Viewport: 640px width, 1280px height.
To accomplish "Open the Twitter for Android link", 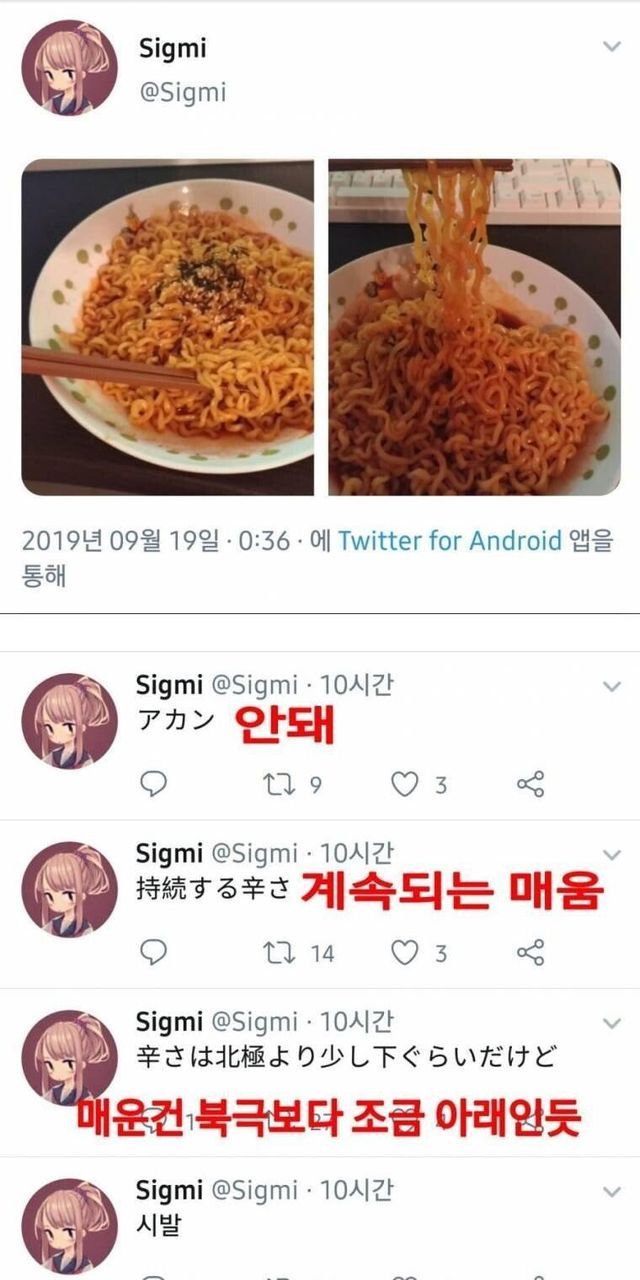I will [450, 541].
